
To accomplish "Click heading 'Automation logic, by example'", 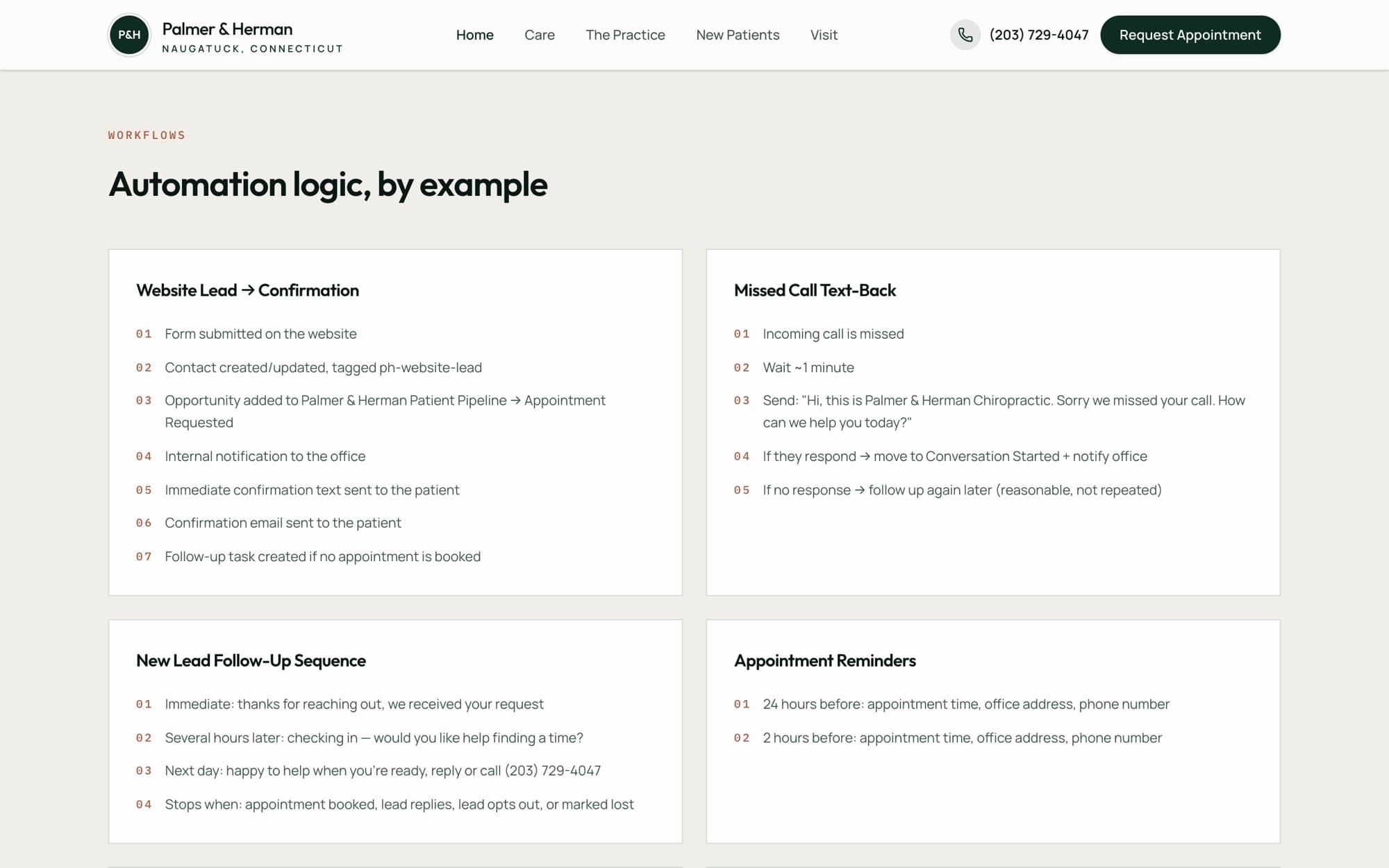I will [x=328, y=185].
